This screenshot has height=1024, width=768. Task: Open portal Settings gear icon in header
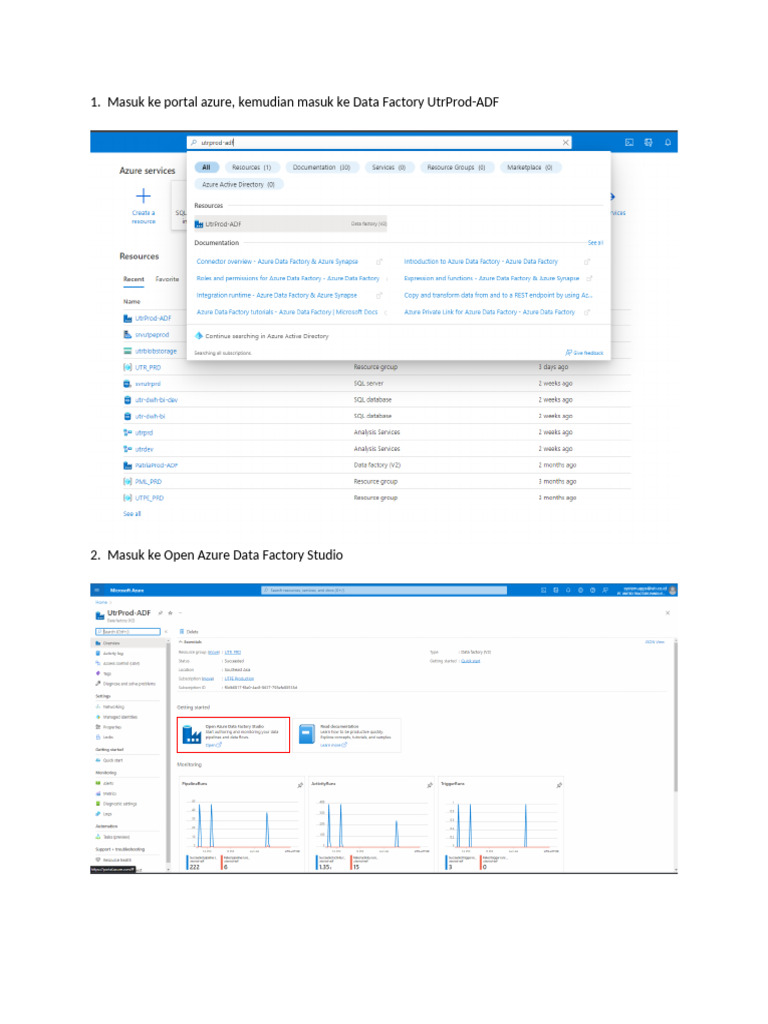click(x=581, y=590)
